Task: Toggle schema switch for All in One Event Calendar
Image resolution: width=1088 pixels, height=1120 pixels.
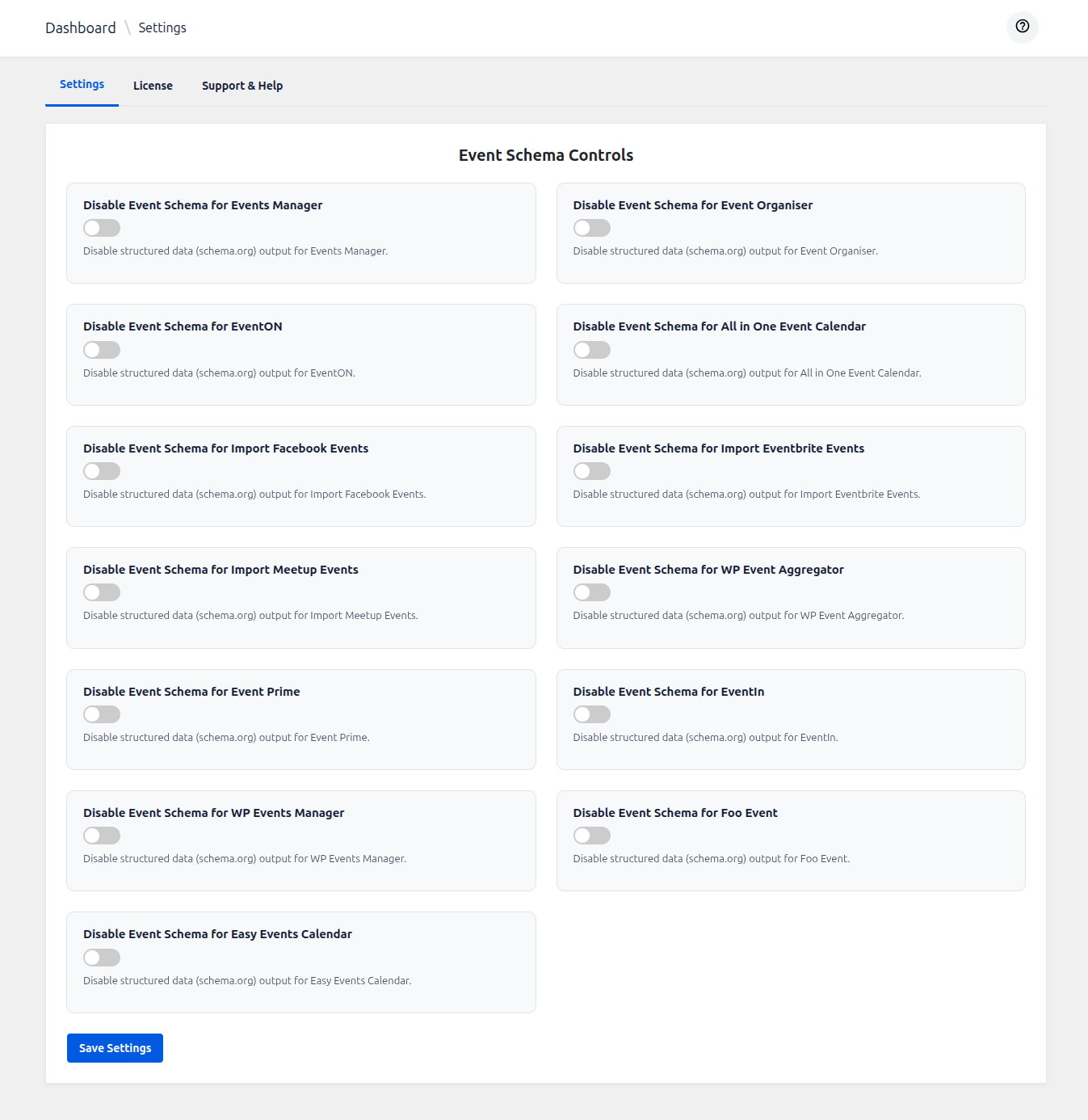Action: (x=591, y=350)
